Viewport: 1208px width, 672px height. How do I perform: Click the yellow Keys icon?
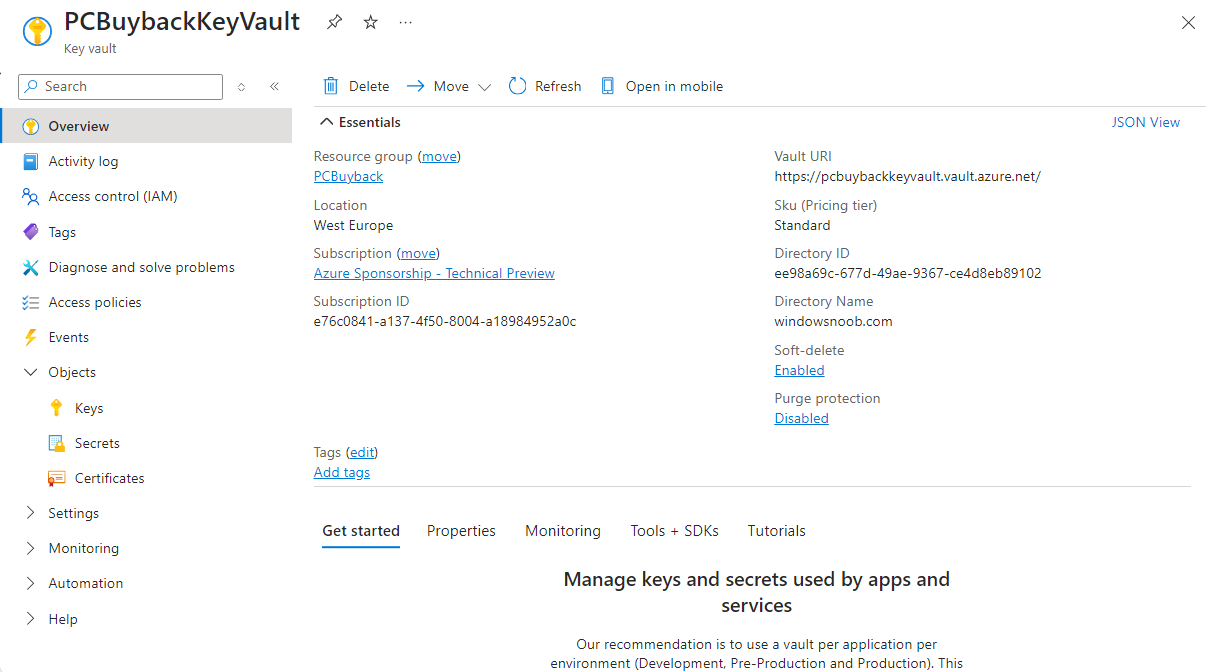[56, 408]
